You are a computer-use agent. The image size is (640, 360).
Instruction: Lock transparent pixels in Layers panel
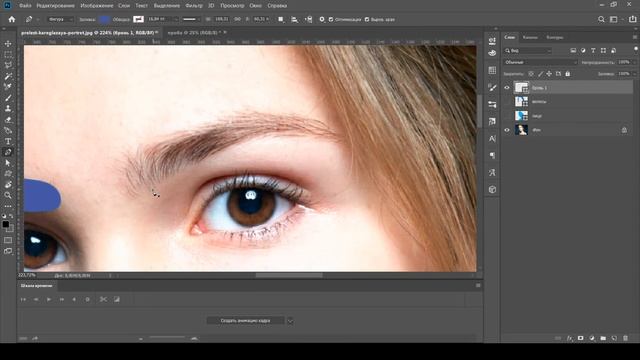click(x=531, y=74)
